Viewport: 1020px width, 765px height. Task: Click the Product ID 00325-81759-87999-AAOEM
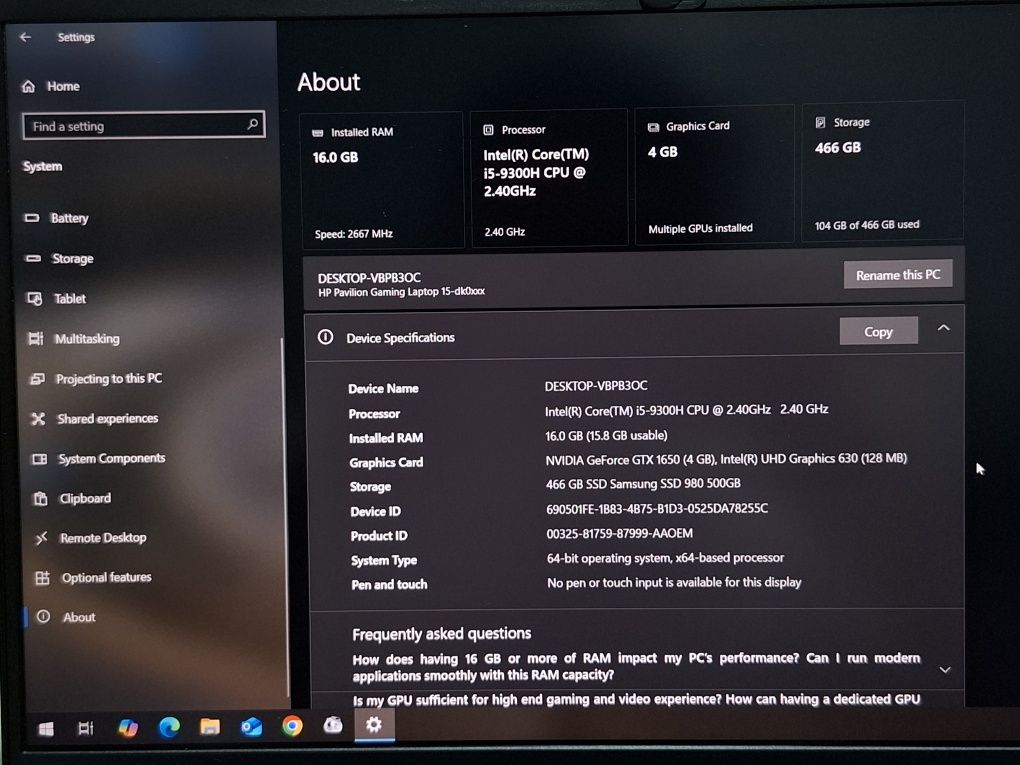click(620, 533)
